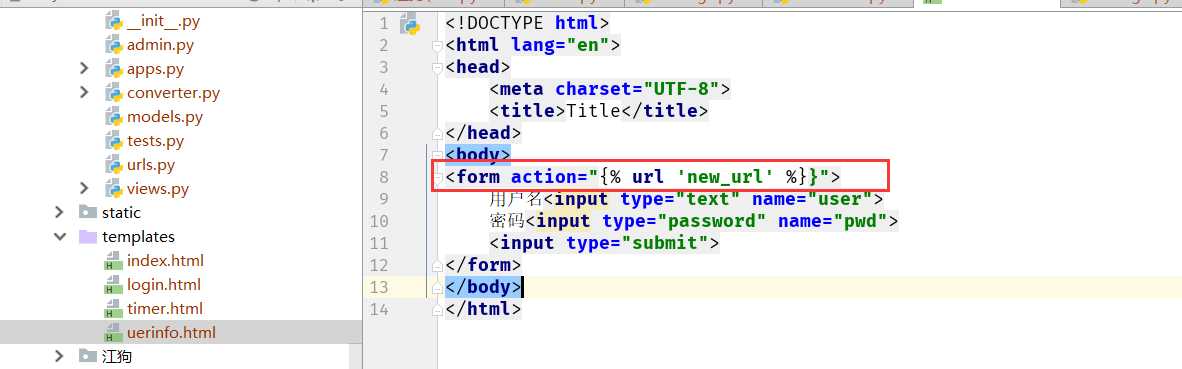Select uerinfo.html in the tree
Image resolution: width=1182 pixels, height=369 pixels.
(171, 333)
